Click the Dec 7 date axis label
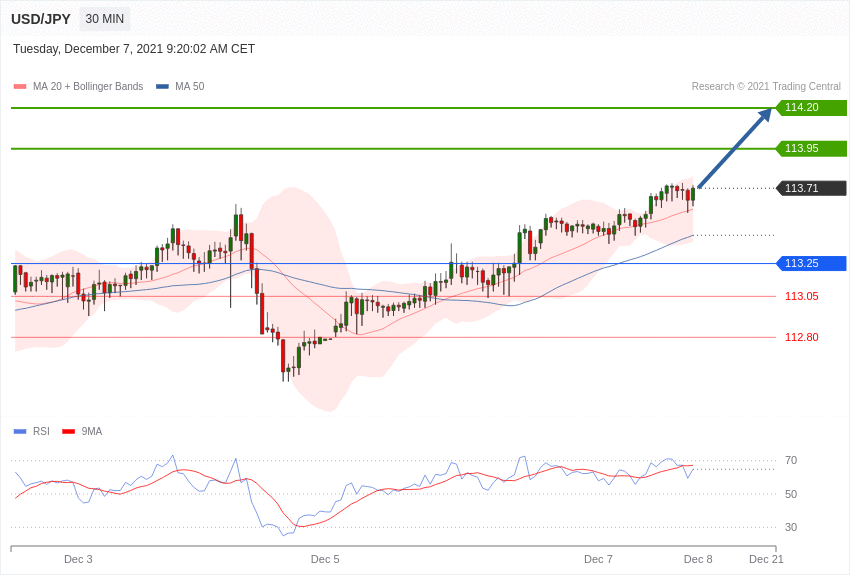This screenshot has height=576, width=850. point(598,559)
